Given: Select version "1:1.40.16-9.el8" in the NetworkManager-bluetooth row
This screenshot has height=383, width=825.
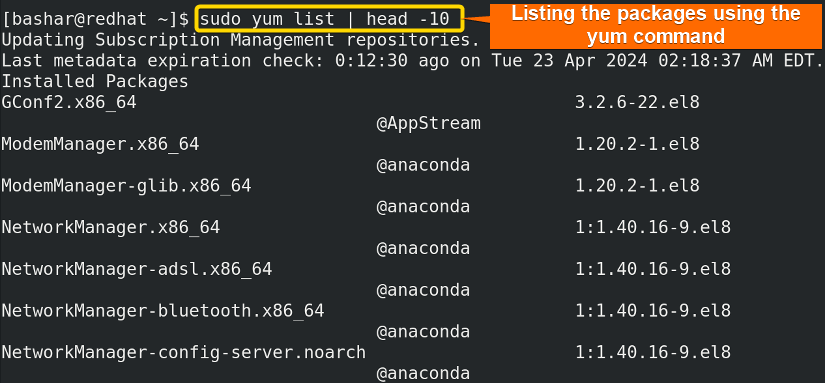Looking at the screenshot, I should pyautogui.click(x=653, y=310).
